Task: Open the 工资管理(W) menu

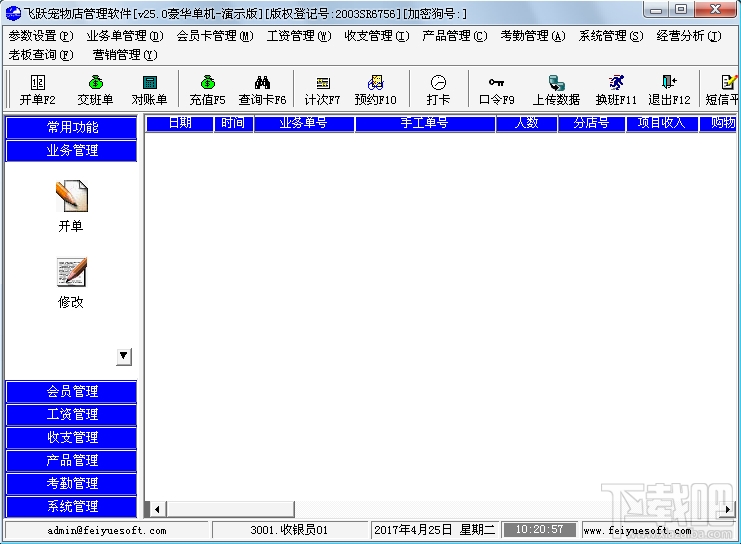Action: [299, 36]
